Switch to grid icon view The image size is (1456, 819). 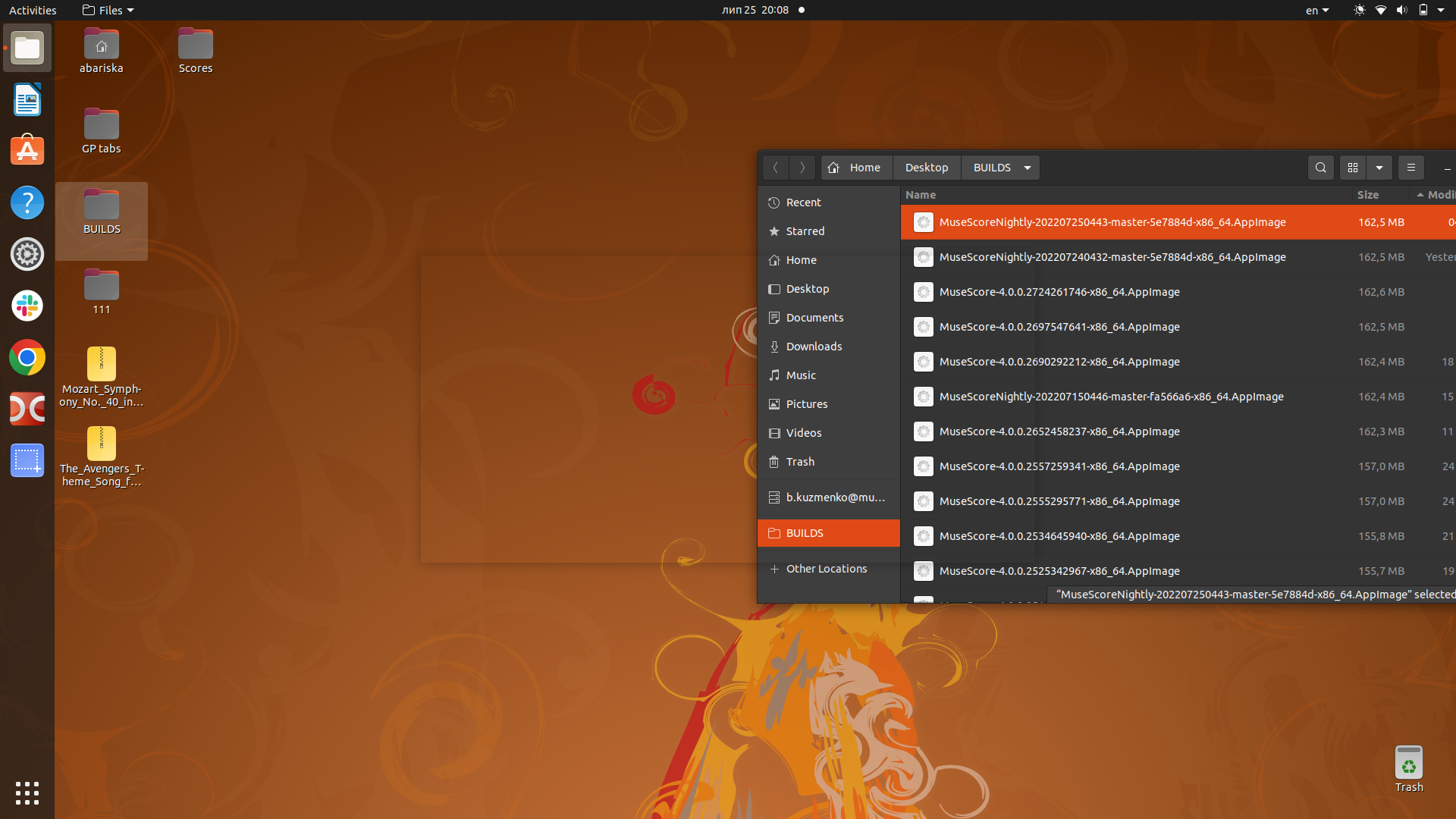(x=1353, y=168)
